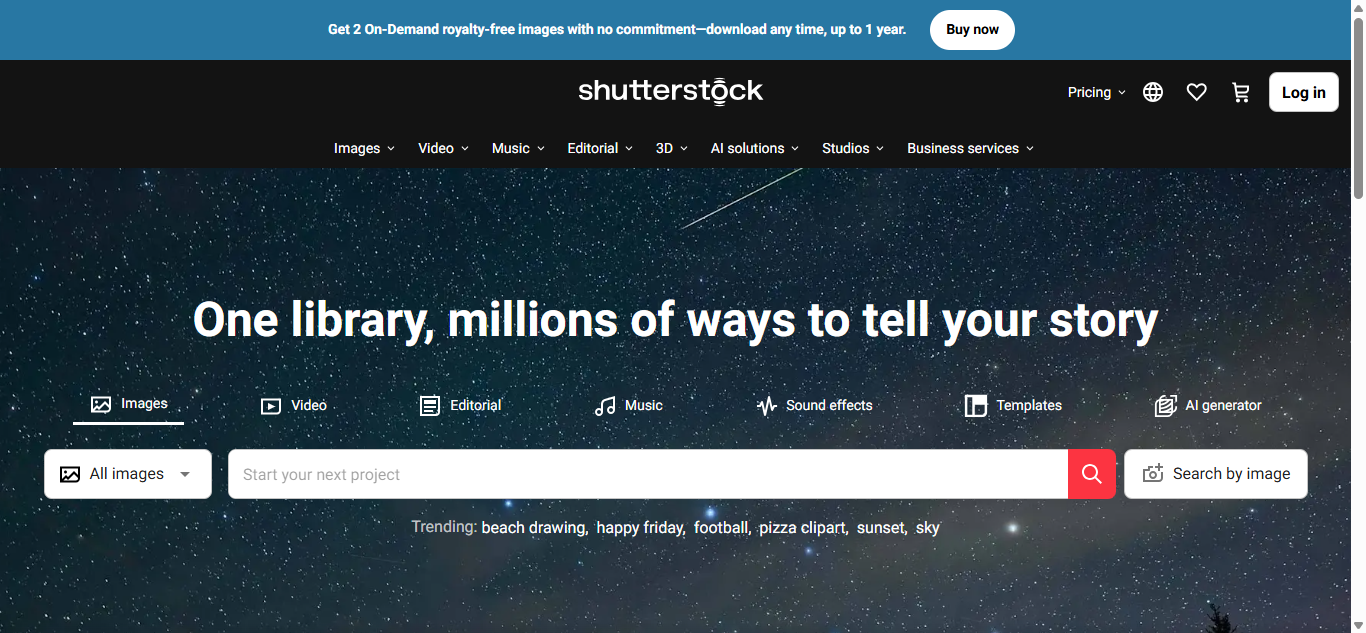Select the Sound effects waveform tab
The image size is (1366, 633).
(767, 406)
